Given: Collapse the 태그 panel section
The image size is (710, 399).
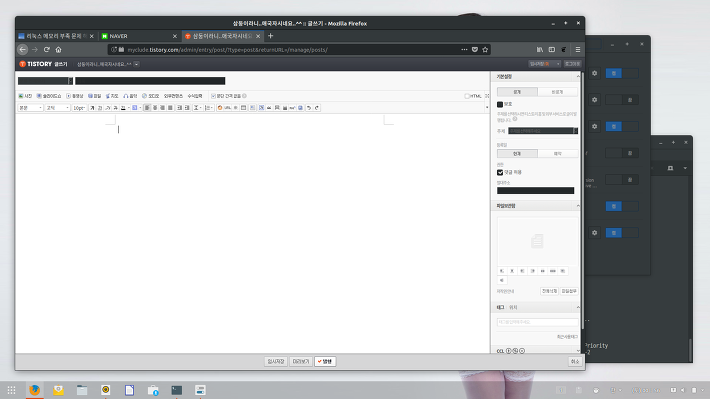Looking at the screenshot, I should (578, 308).
